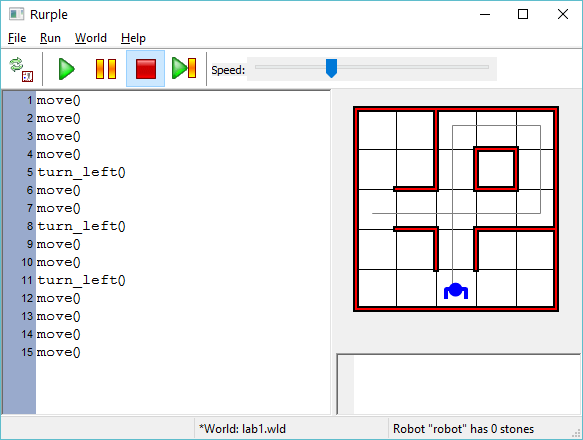
Task: Reset world with the reload icon
Action: 21,69
